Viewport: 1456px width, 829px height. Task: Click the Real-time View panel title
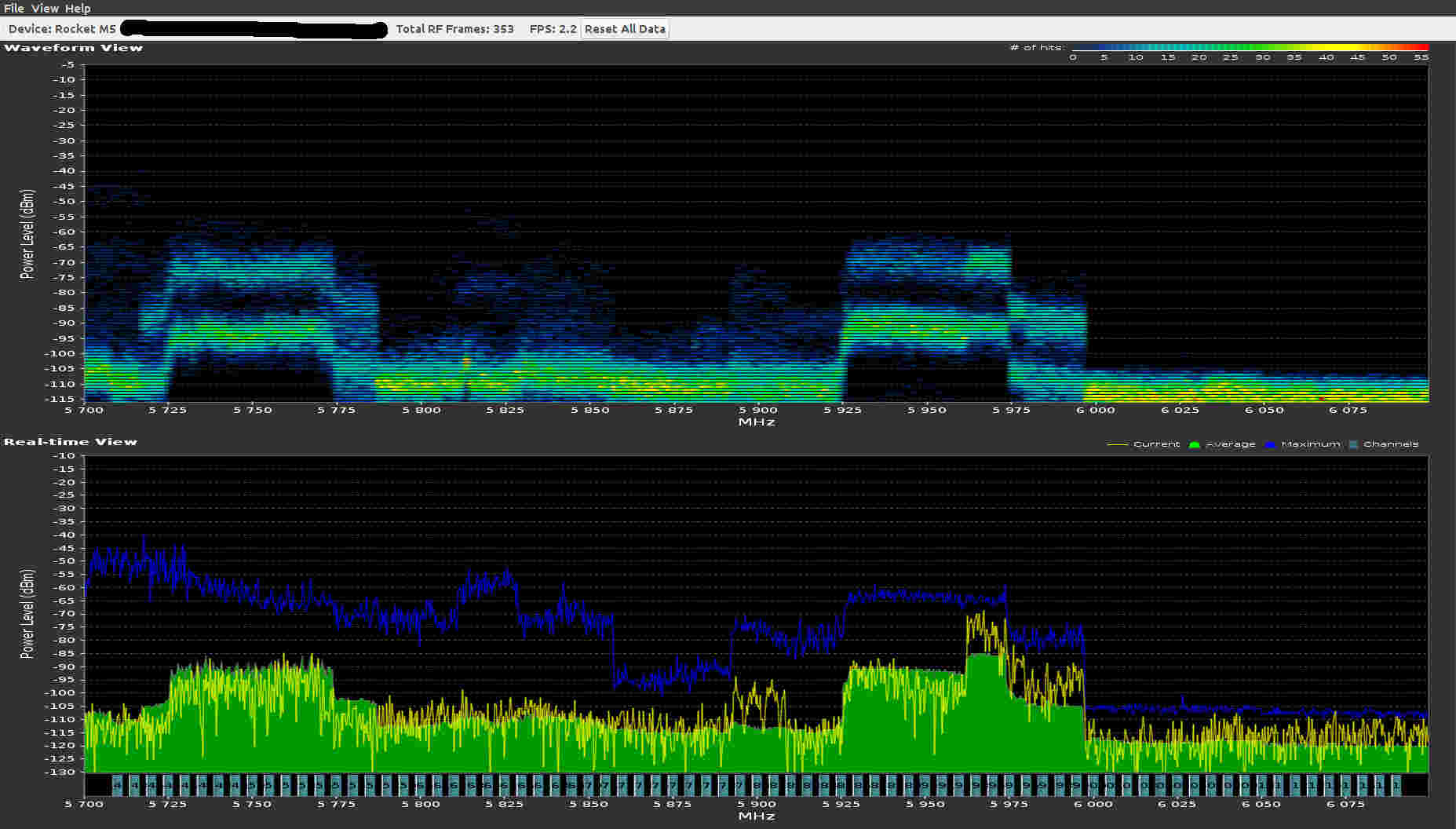pos(71,442)
